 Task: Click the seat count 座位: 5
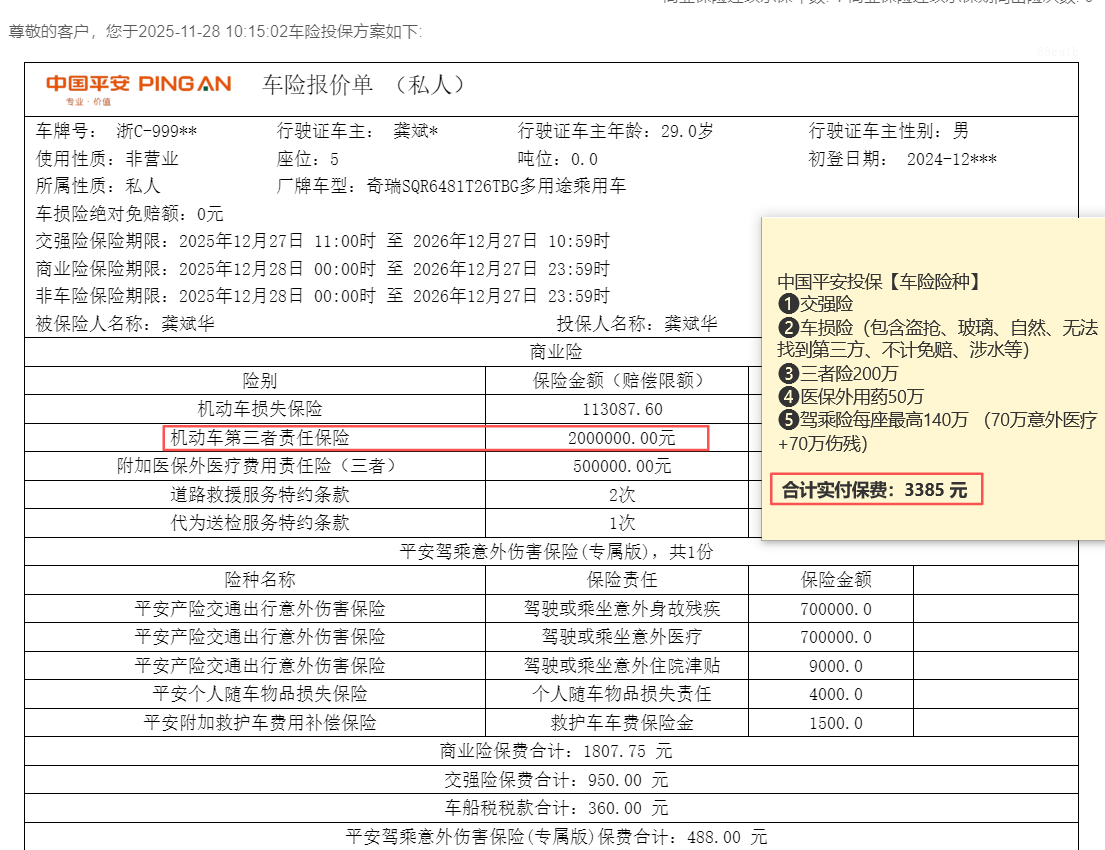click(308, 159)
